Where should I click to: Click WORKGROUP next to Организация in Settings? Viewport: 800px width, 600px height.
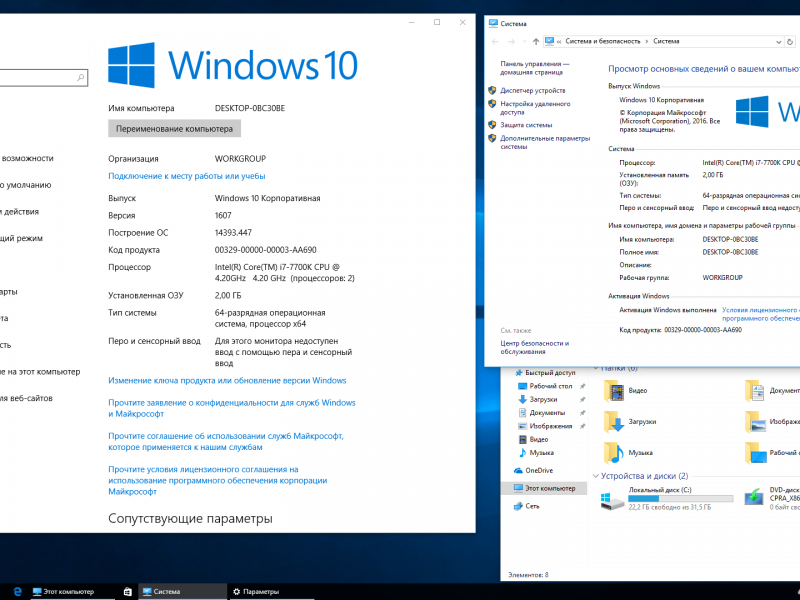coord(240,159)
